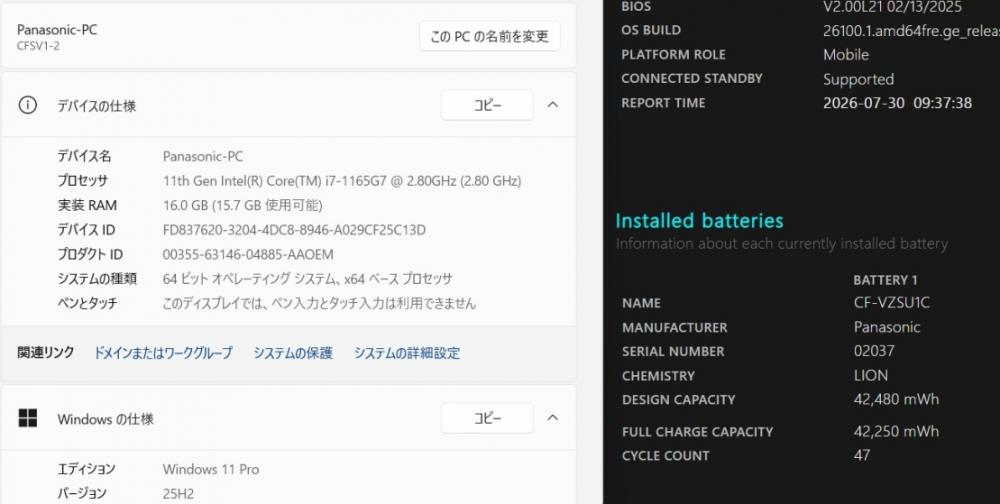Click the デバイス ID label
This screenshot has width=1000, height=504.
click(x=86, y=230)
